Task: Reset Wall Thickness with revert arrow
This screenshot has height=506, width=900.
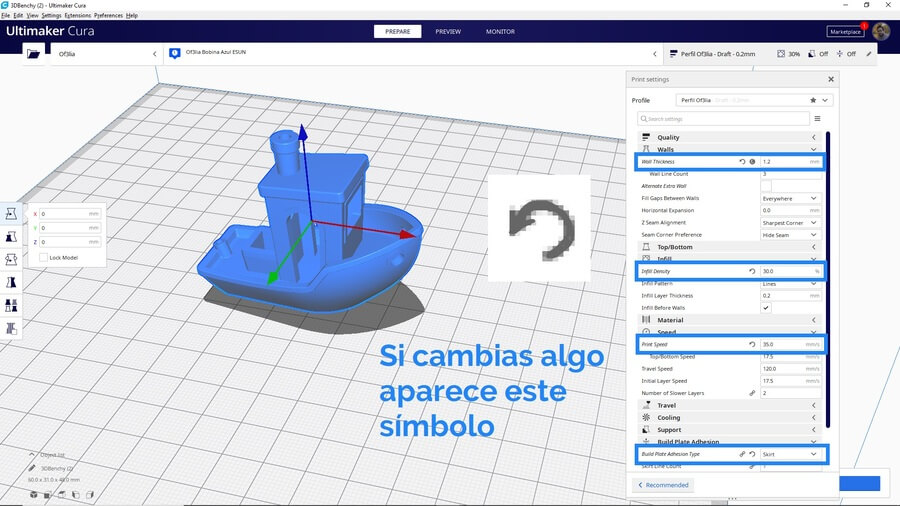Action: [x=742, y=161]
